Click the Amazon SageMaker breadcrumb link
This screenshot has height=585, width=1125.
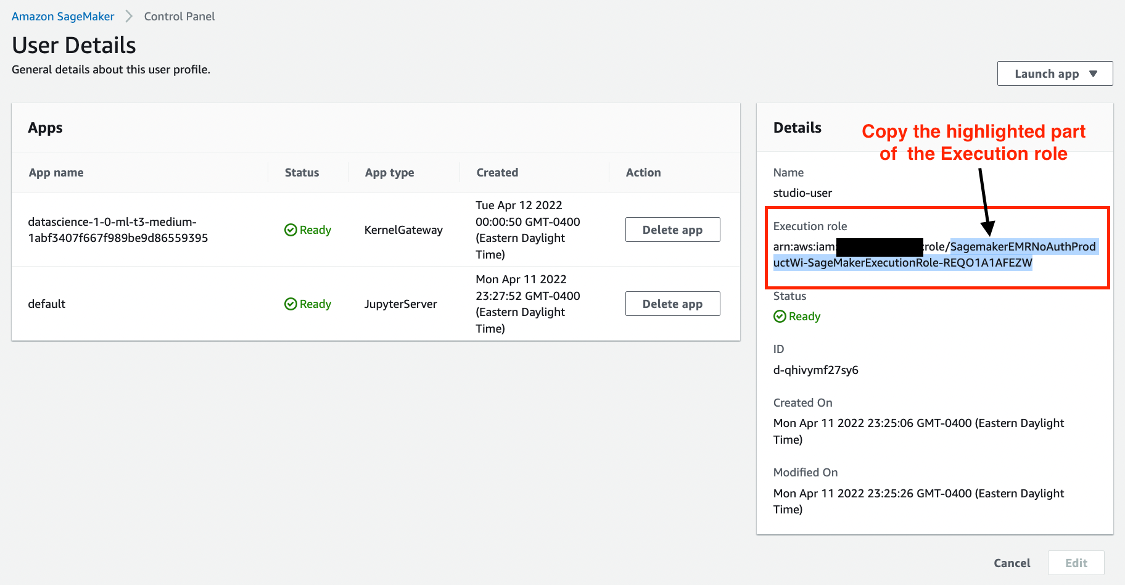(x=62, y=17)
